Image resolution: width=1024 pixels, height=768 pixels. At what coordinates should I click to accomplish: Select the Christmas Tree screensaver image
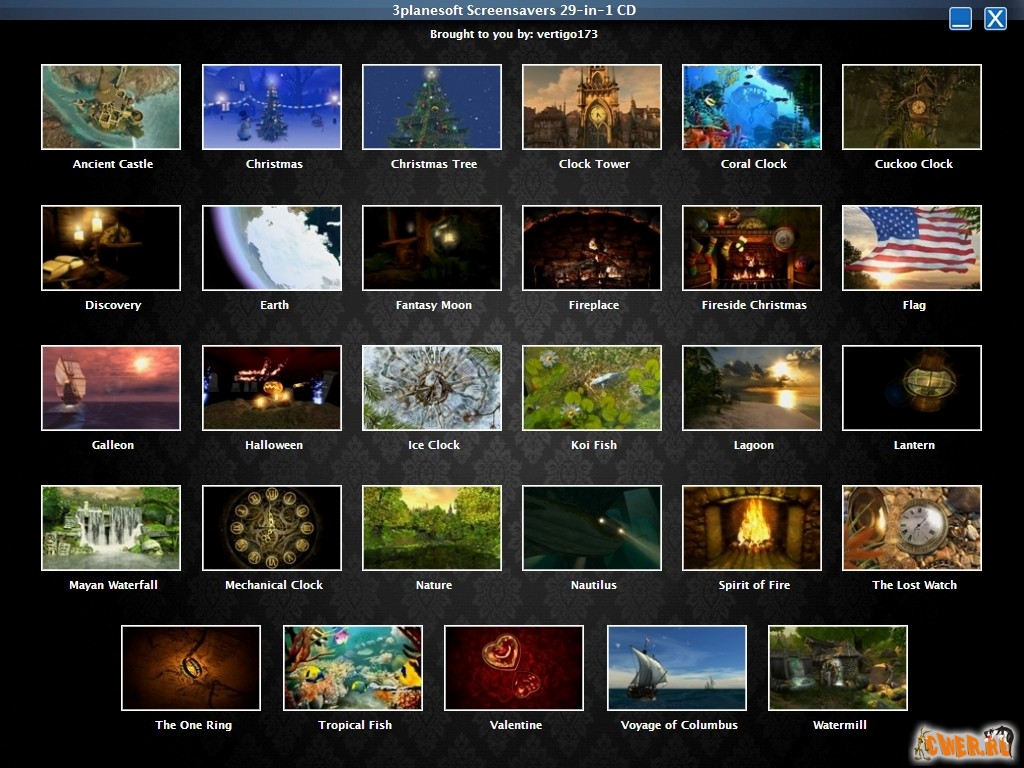[431, 107]
